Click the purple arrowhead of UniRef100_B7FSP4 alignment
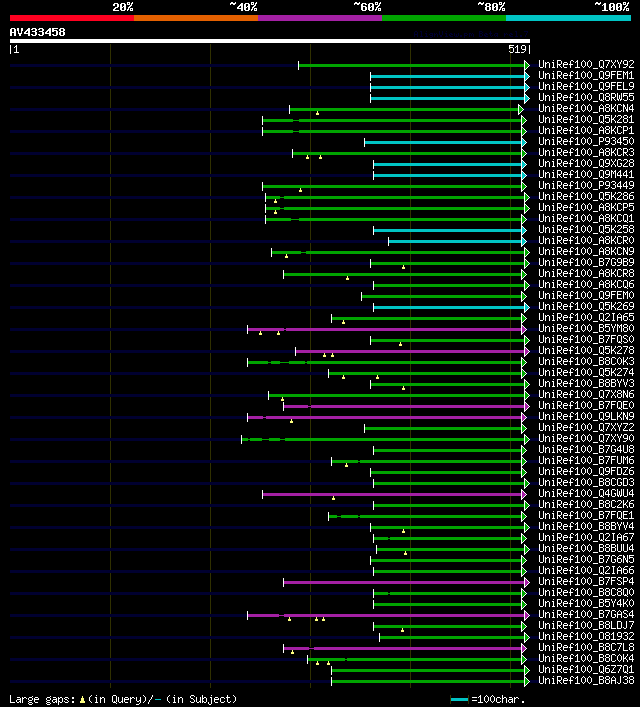Screen dimensions: 640x707 click(x=527, y=583)
